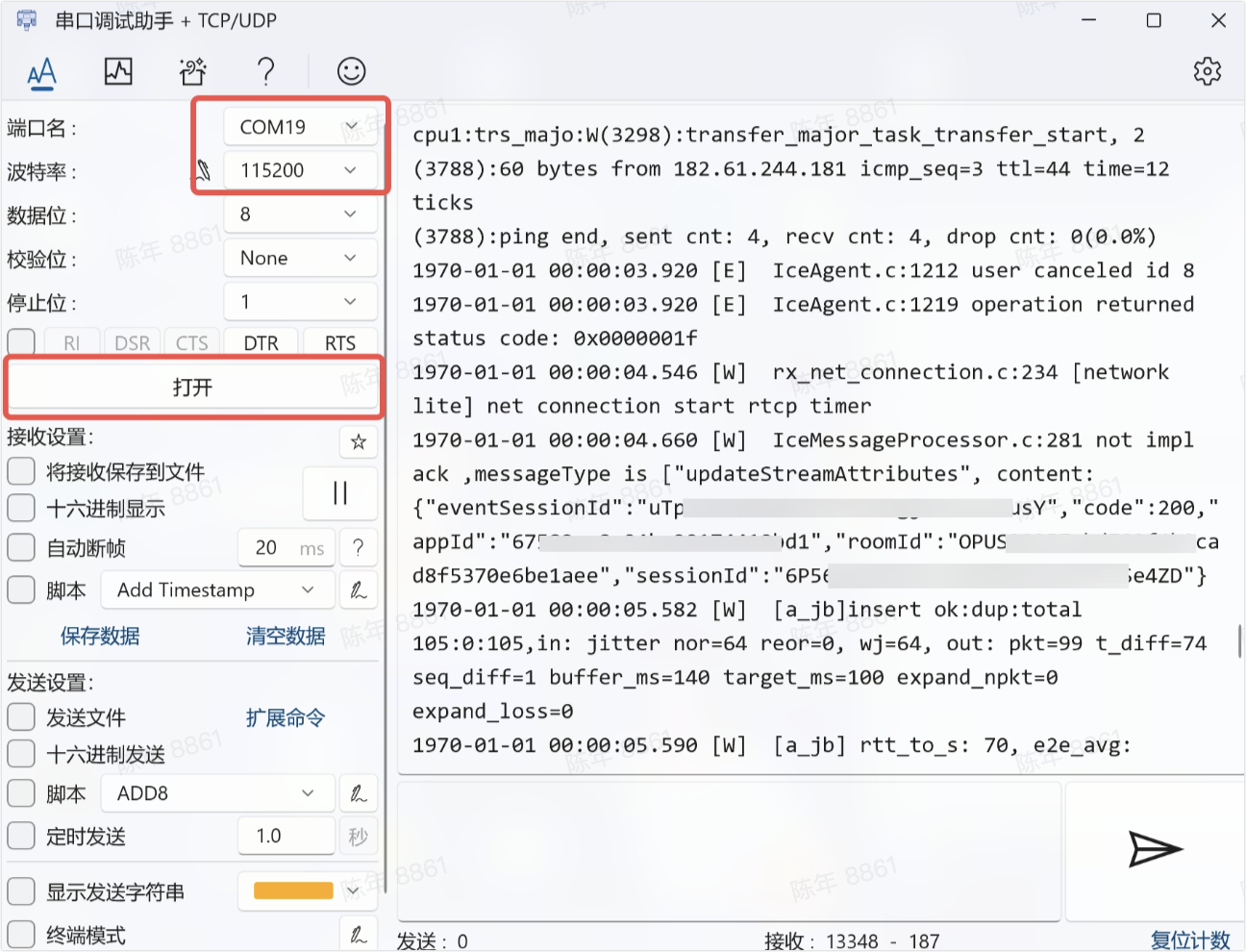
Task: Expand the COM19 port name dropdown
Action: (x=300, y=127)
